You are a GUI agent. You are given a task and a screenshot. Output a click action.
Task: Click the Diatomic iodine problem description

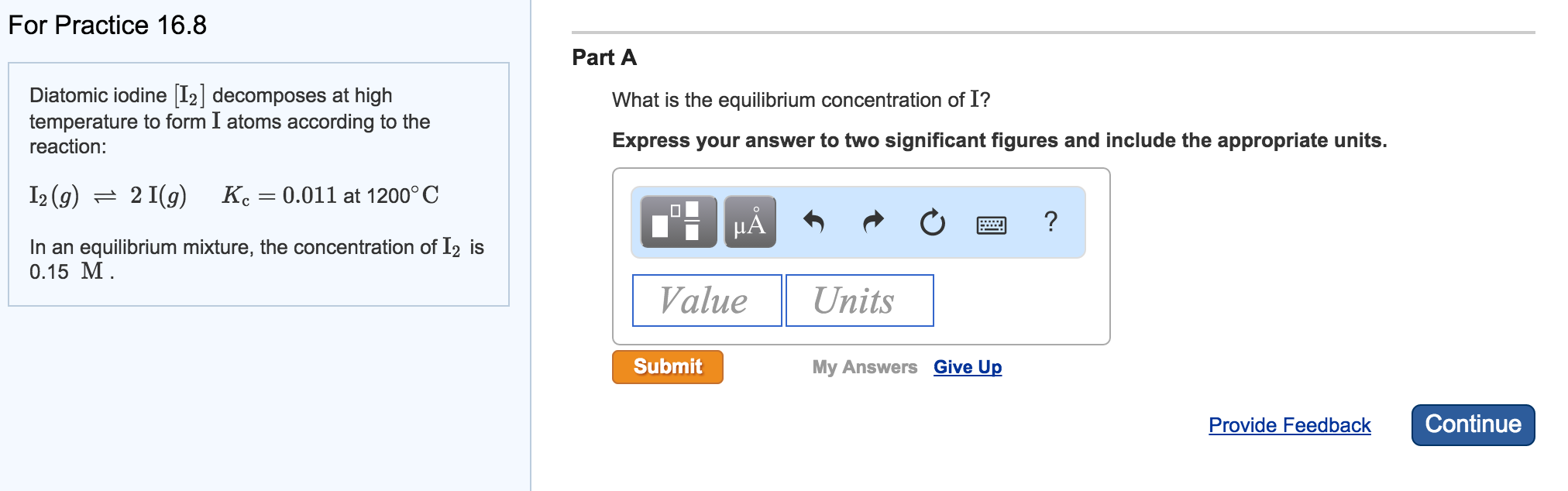point(229,121)
